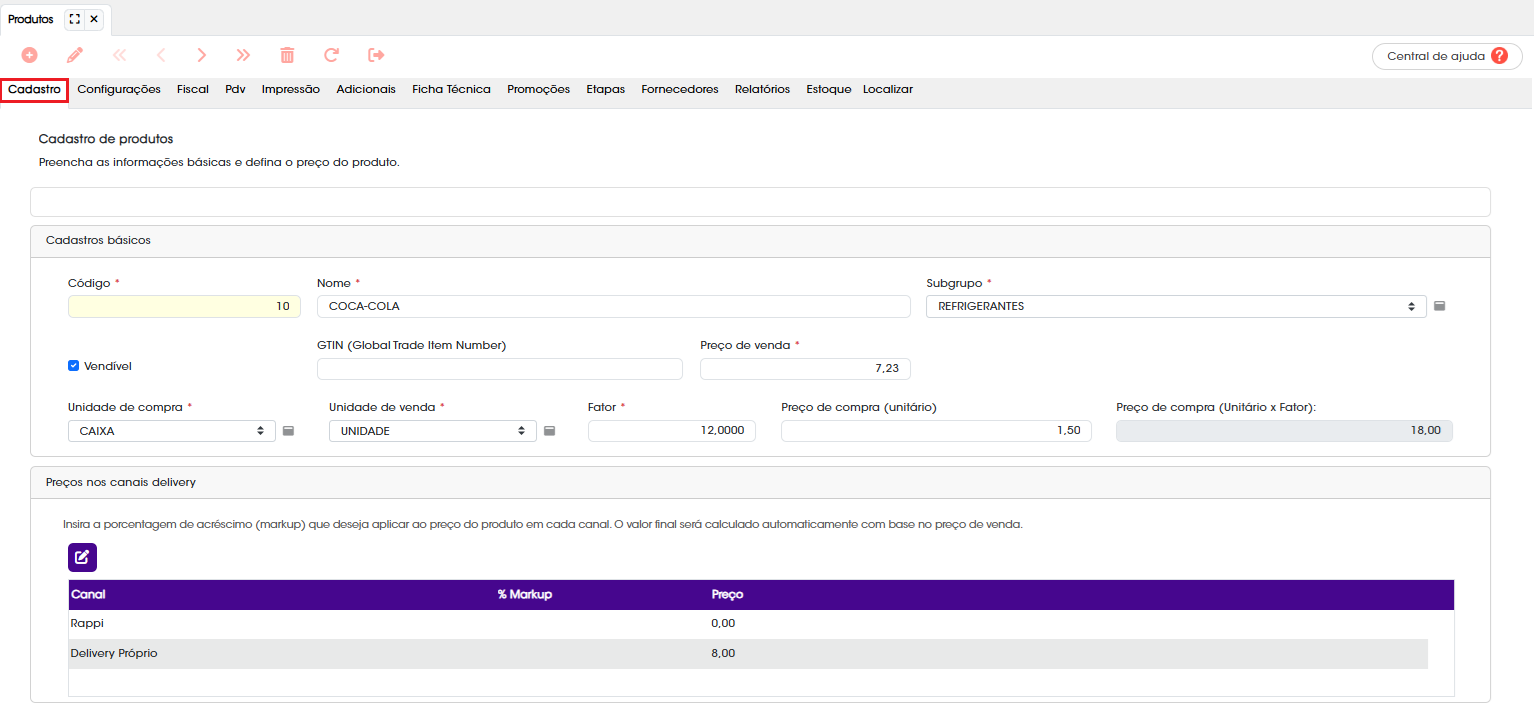Select the Rappi channel row
Screen dimensions: 1534x720
748,624
